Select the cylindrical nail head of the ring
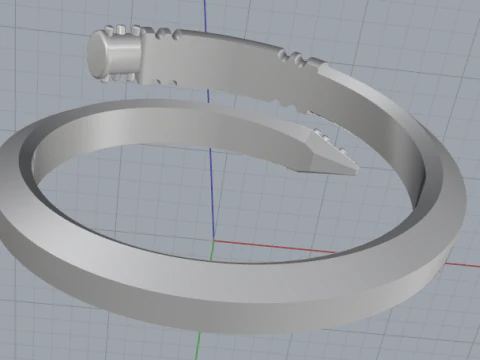This screenshot has height=360, width=480. (115, 55)
